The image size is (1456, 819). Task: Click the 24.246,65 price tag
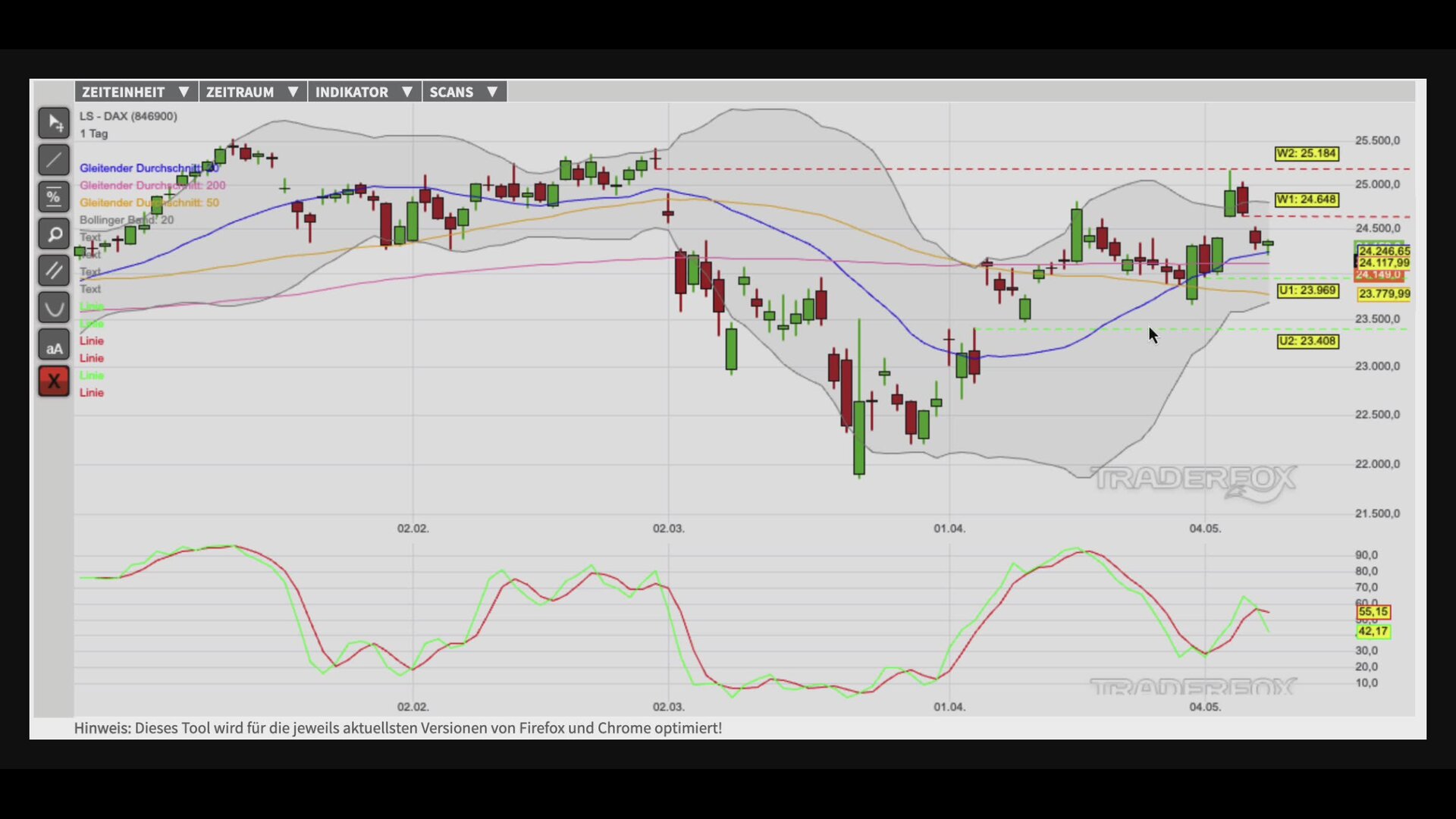coord(1384,251)
